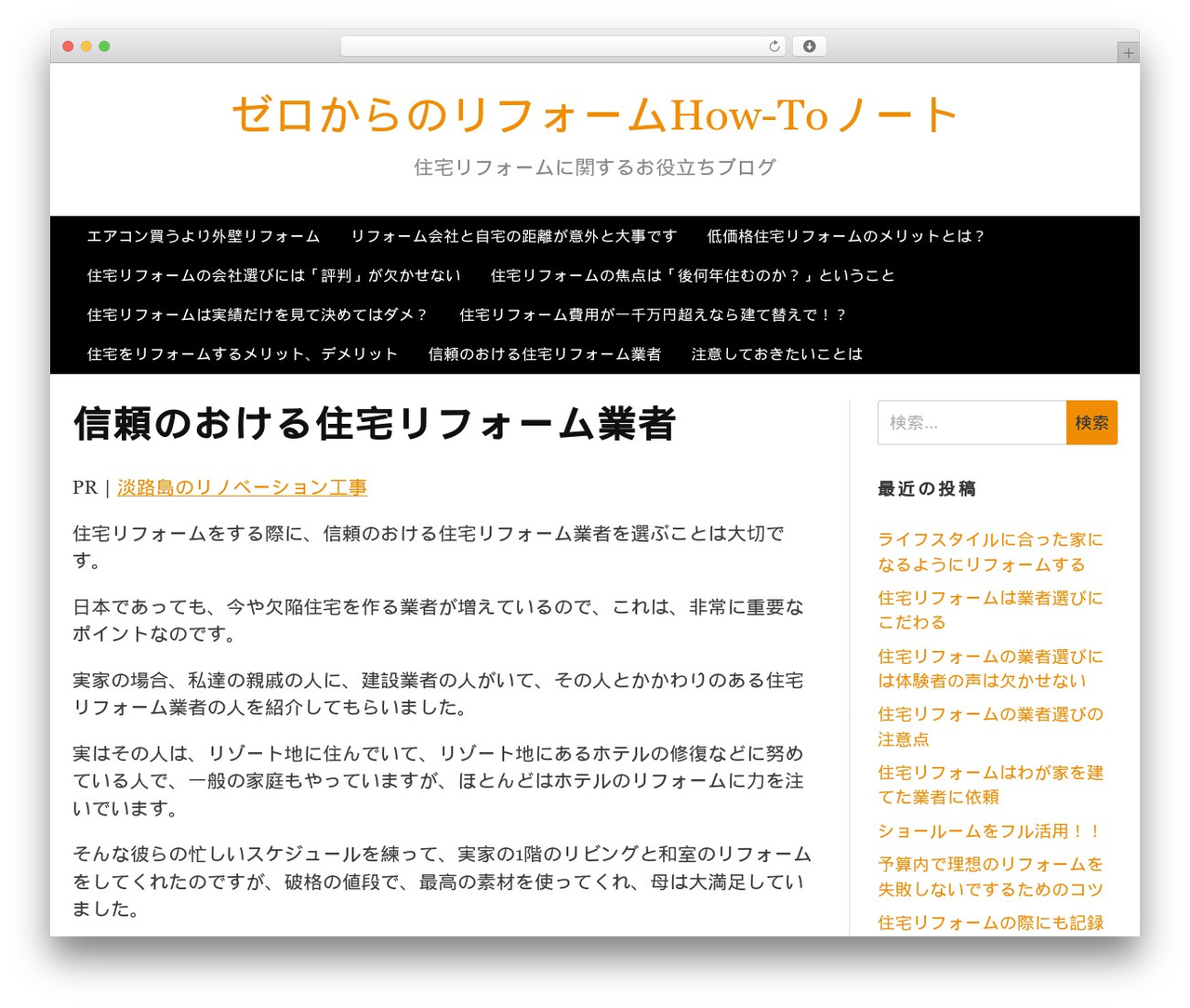1190x1008 pixels.
Task: Open recent post 住宅リフォームはわが家を建てた業者に依頼
Action: 991,785
